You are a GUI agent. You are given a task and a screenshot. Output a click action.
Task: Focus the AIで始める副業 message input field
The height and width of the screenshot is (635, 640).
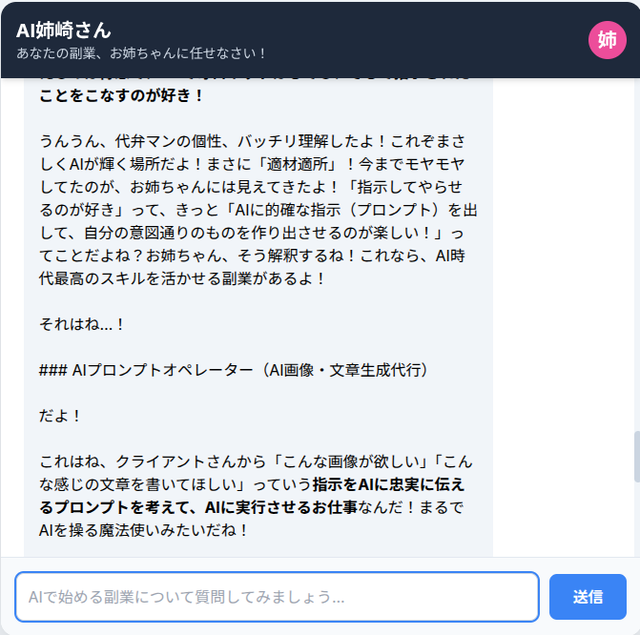click(277, 597)
